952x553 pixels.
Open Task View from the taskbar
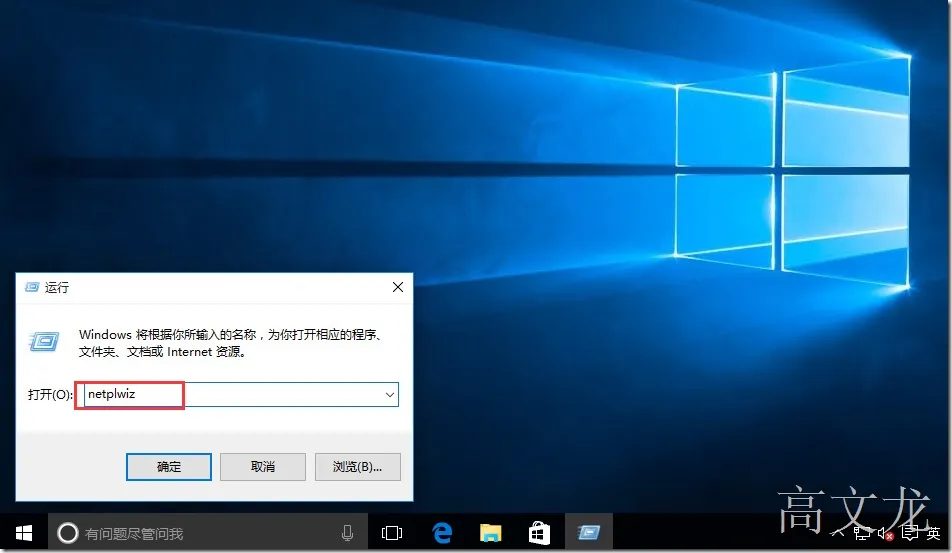[x=392, y=533]
